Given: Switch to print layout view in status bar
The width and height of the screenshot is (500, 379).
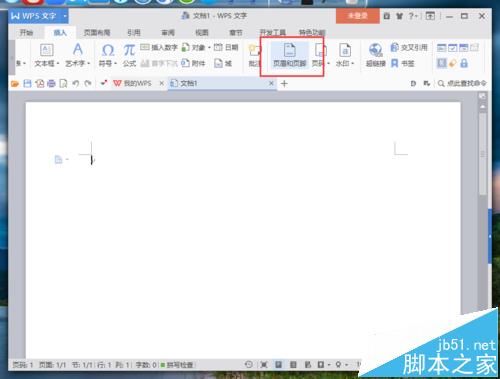Looking at the screenshot, I should click(278, 365).
